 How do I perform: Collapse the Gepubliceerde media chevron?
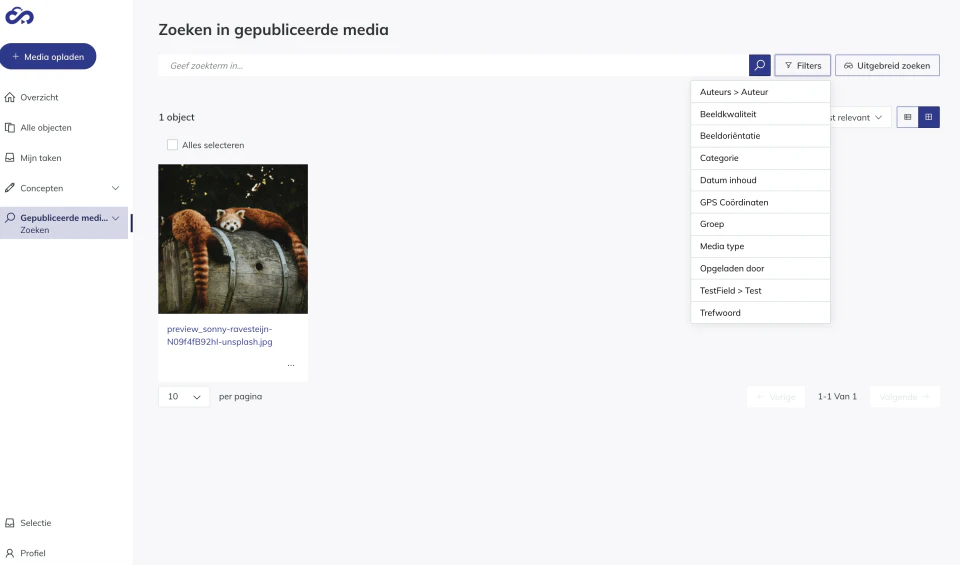click(115, 218)
